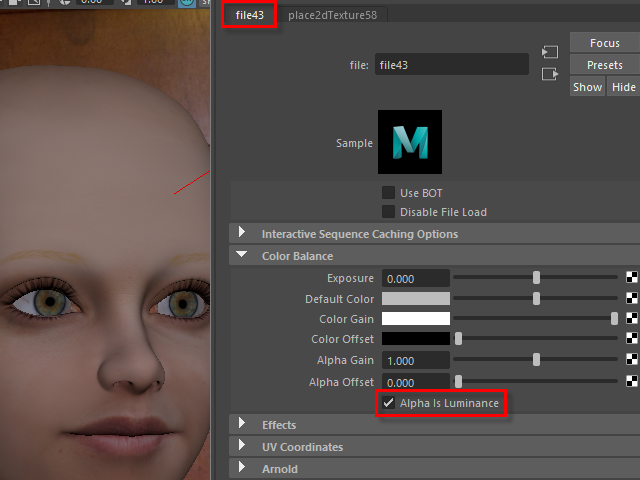Image resolution: width=640 pixels, height=480 pixels.
Task: Open map connection for Default Color
Action: (632, 298)
